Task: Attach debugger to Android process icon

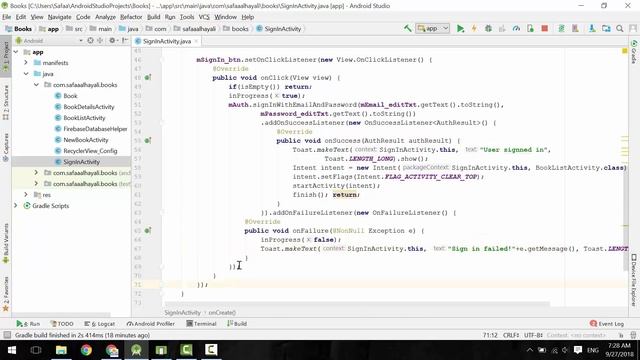Action: 530,29
